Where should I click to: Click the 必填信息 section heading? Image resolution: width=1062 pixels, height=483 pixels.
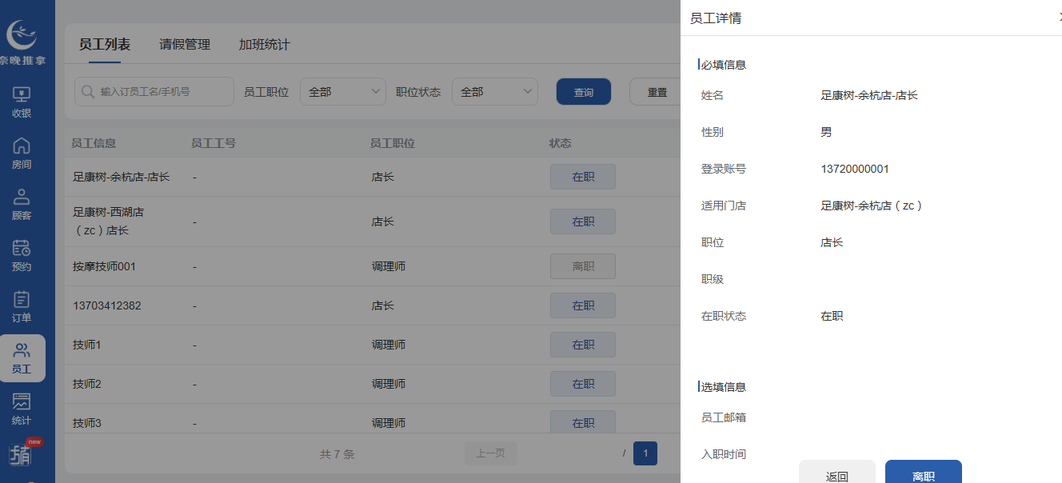(723, 65)
